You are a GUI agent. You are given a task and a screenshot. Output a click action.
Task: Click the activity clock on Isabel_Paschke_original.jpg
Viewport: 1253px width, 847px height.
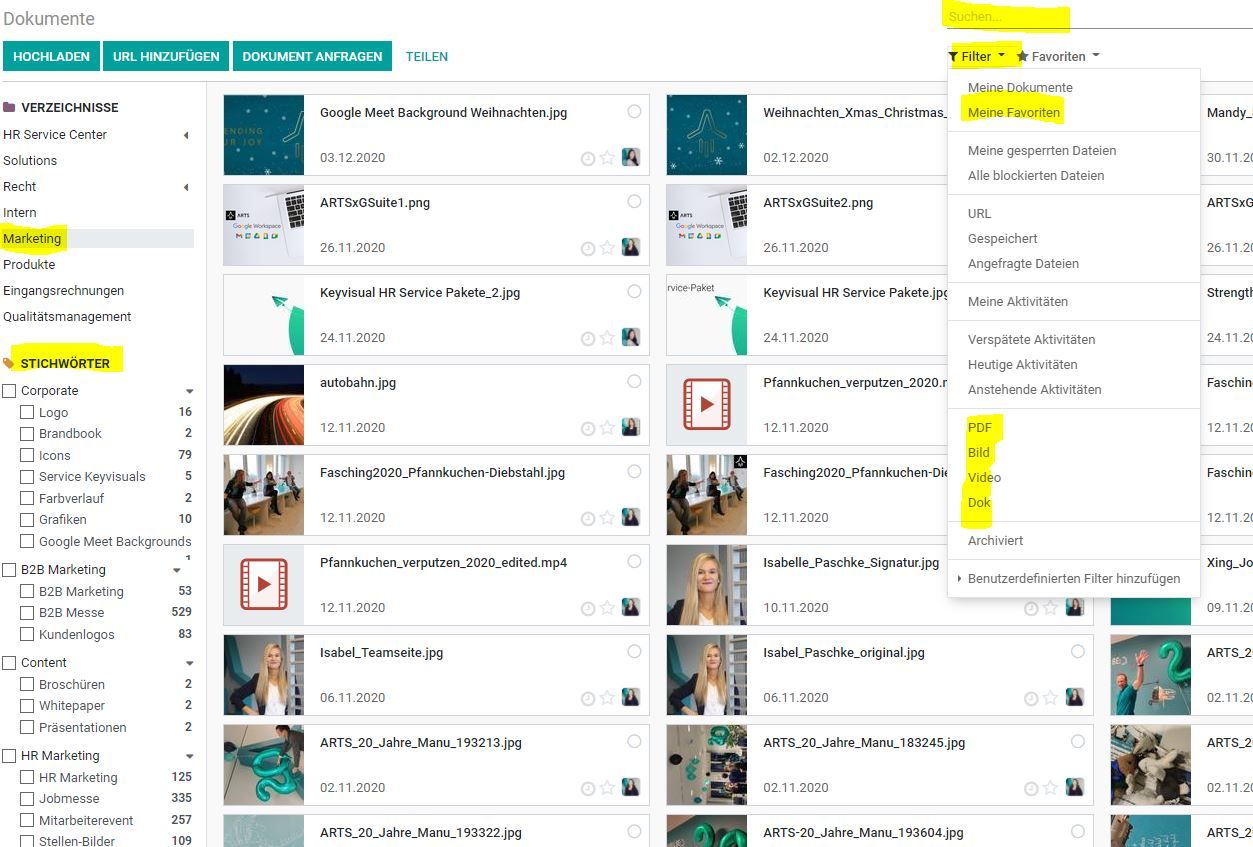[x=1031, y=698]
